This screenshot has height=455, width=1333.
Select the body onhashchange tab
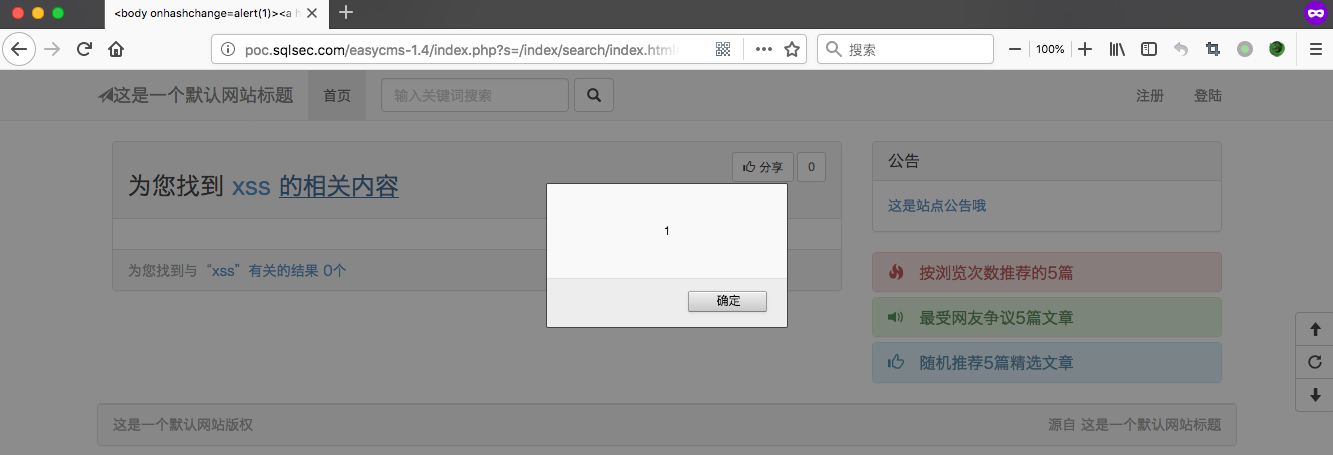coord(216,14)
